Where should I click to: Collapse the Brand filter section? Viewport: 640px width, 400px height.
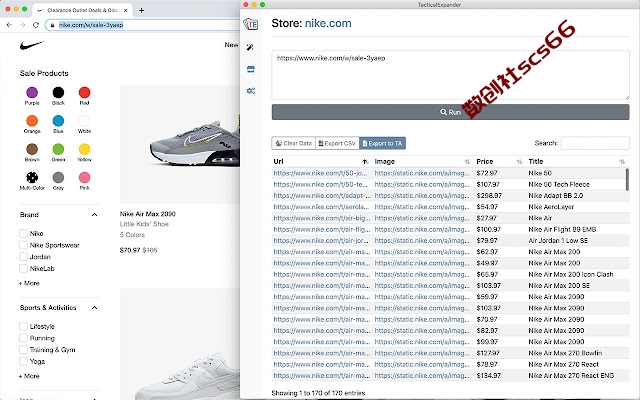[x=94, y=215]
